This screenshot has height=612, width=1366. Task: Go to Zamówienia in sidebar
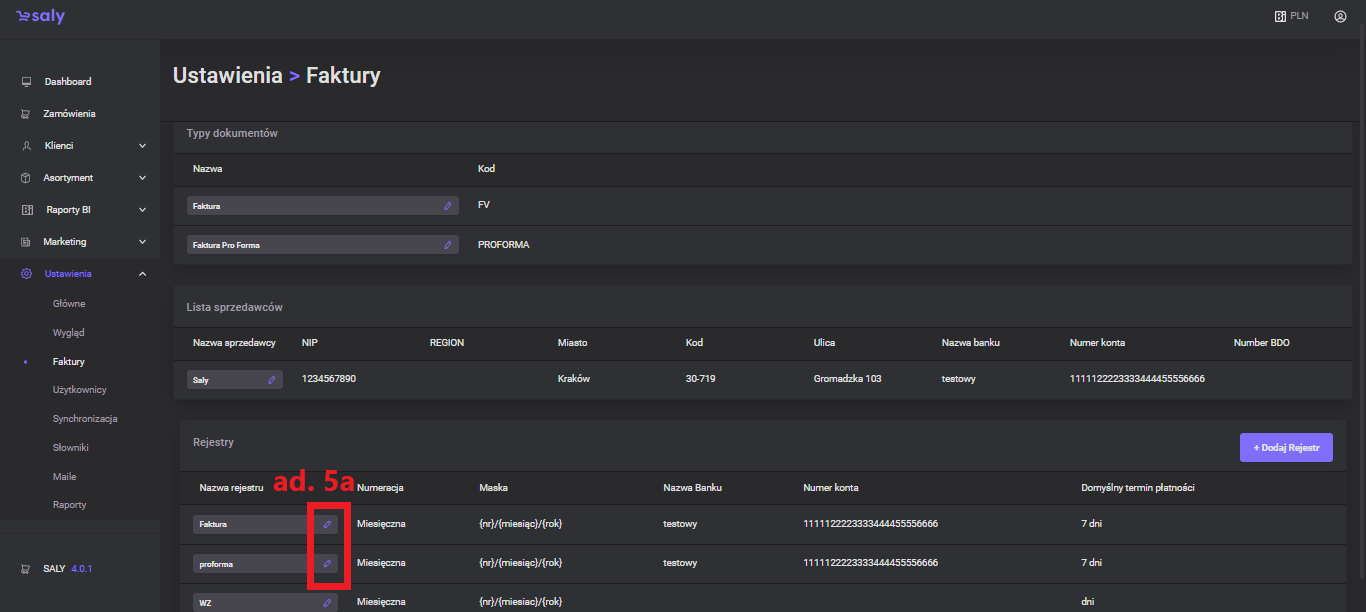click(x=69, y=114)
